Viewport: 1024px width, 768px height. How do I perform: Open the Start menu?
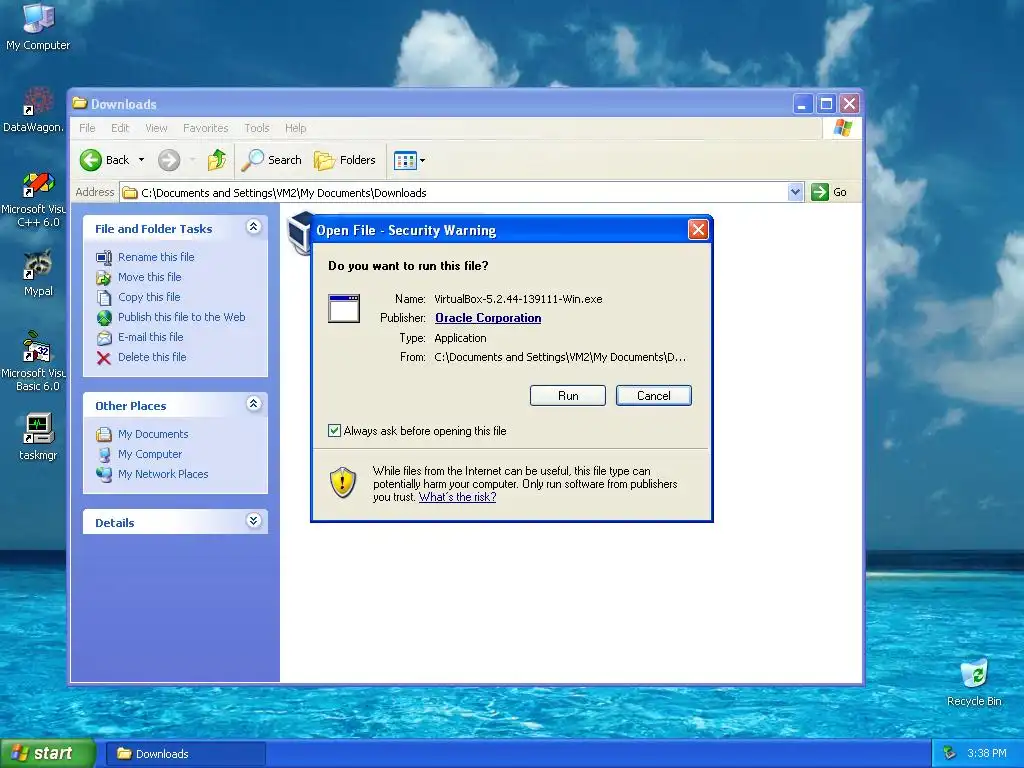48,754
